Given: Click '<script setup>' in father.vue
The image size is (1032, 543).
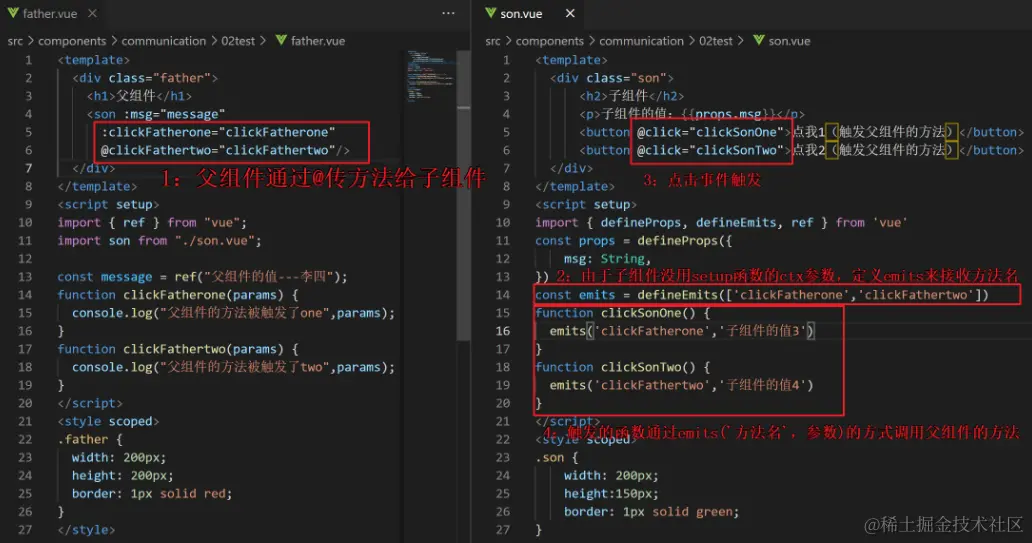Looking at the screenshot, I should (x=108, y=205).
